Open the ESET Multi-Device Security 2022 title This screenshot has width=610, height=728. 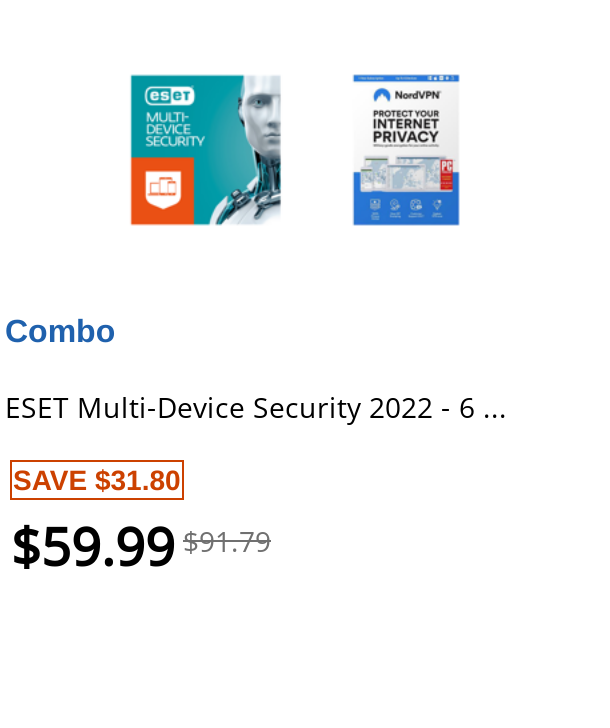coord(255,409)
